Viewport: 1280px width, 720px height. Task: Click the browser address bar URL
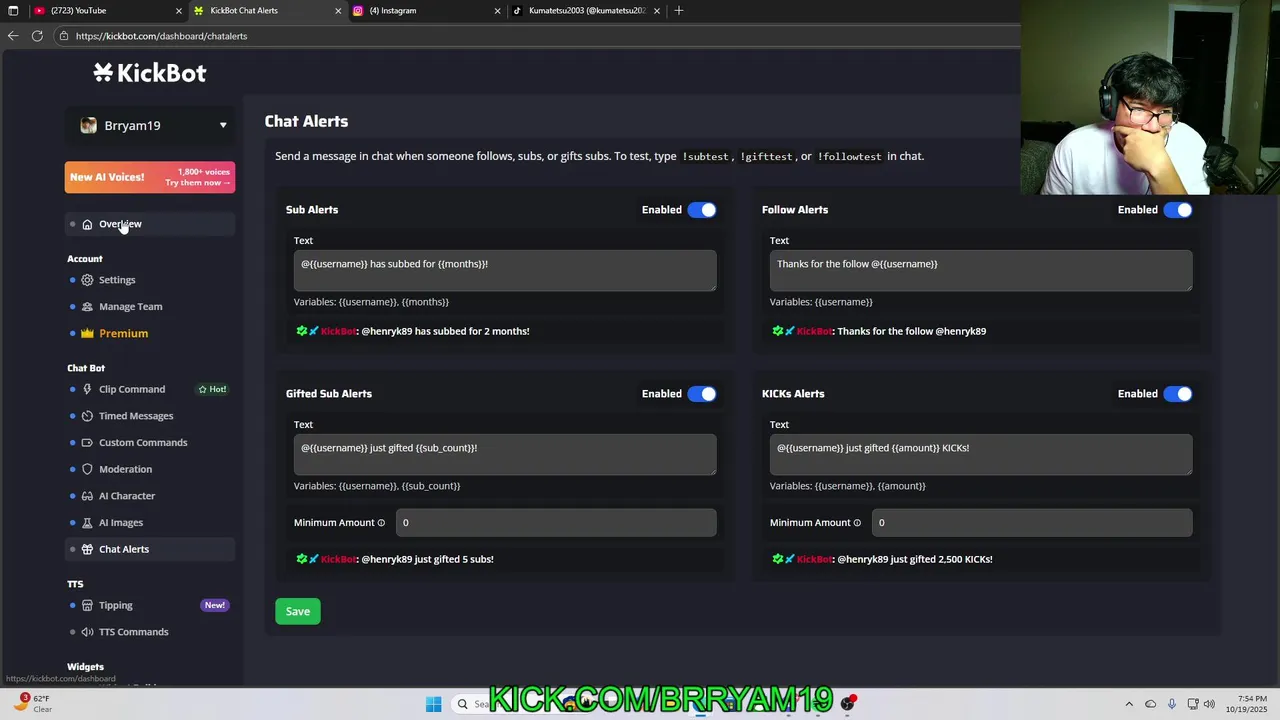[161, 36]
